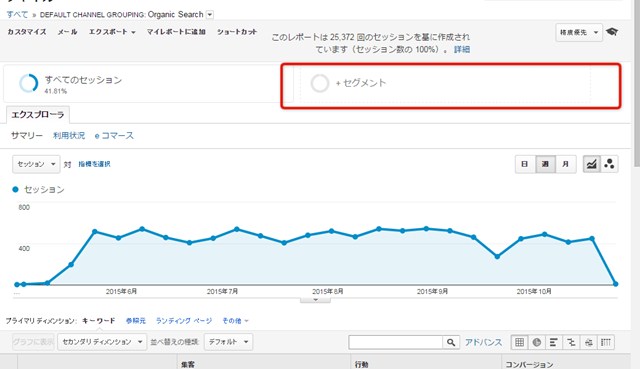Click the メール menu item

(67, 32)
